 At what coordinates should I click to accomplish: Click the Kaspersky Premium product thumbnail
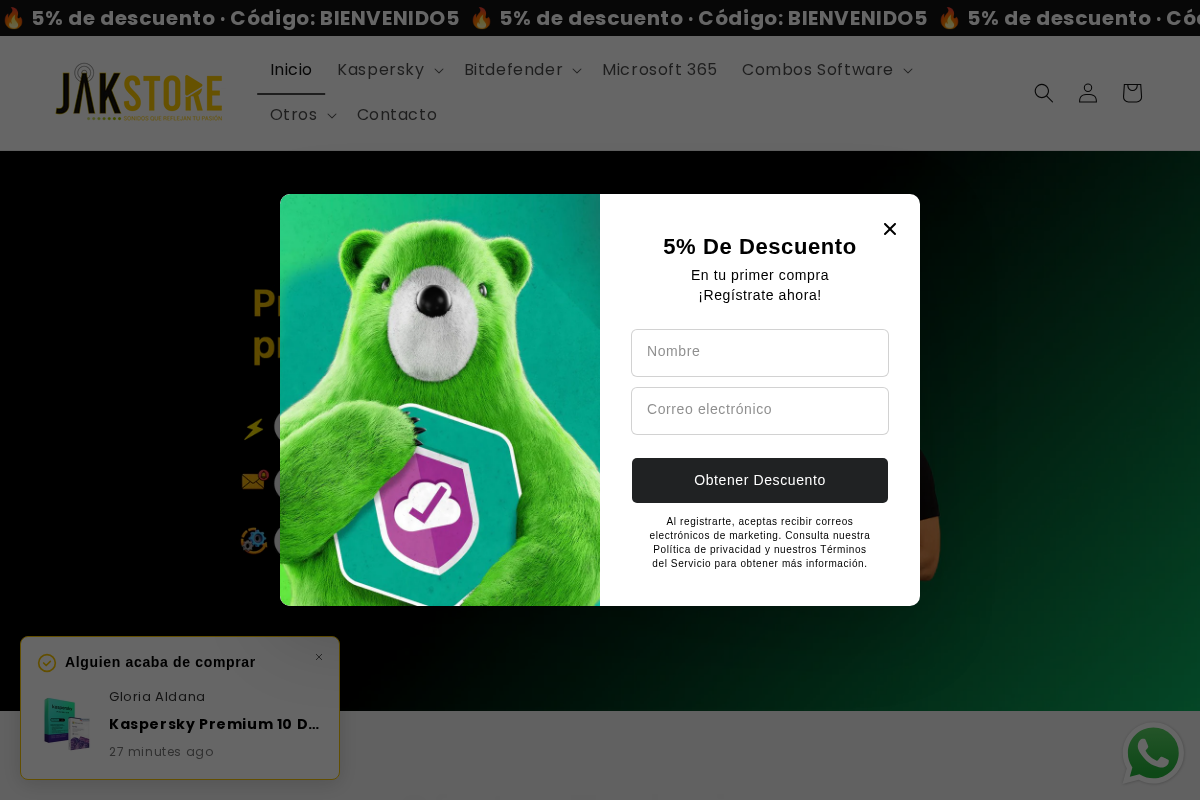point(66,723)
